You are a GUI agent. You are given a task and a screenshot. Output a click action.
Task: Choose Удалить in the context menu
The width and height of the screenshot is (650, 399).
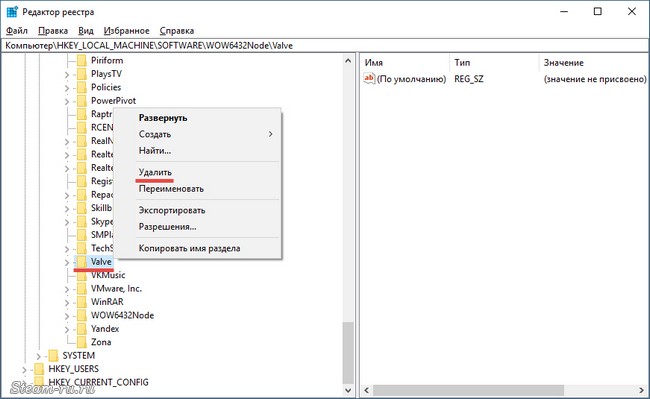pos(198,172)
